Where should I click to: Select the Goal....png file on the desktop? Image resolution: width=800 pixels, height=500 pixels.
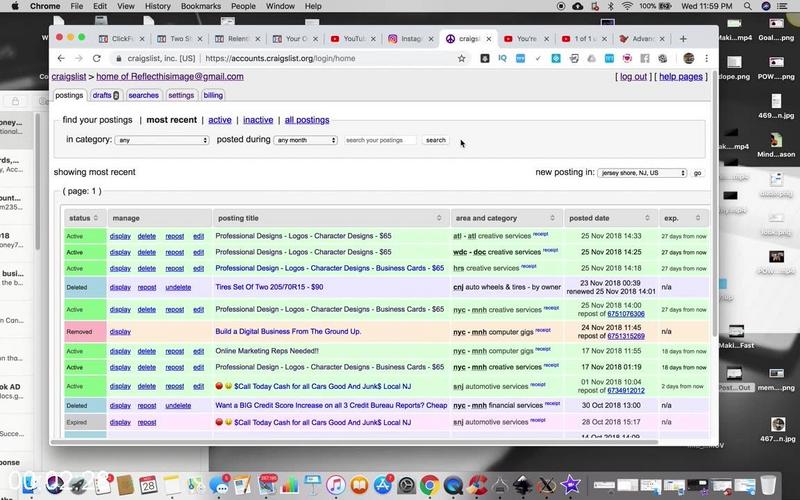(x=776, y=30)
